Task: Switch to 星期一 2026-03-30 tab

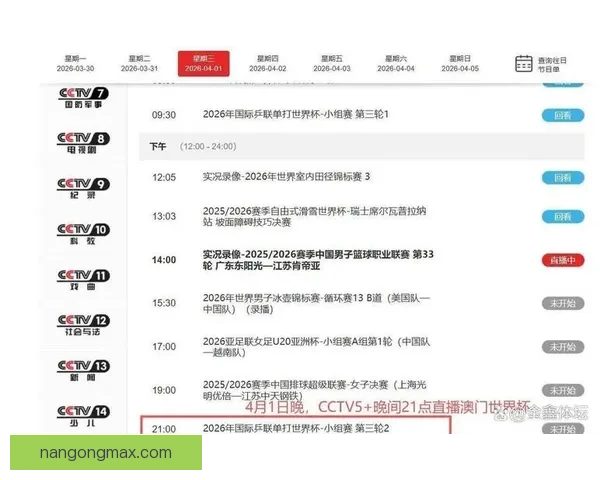Action: tap(75, 64)
